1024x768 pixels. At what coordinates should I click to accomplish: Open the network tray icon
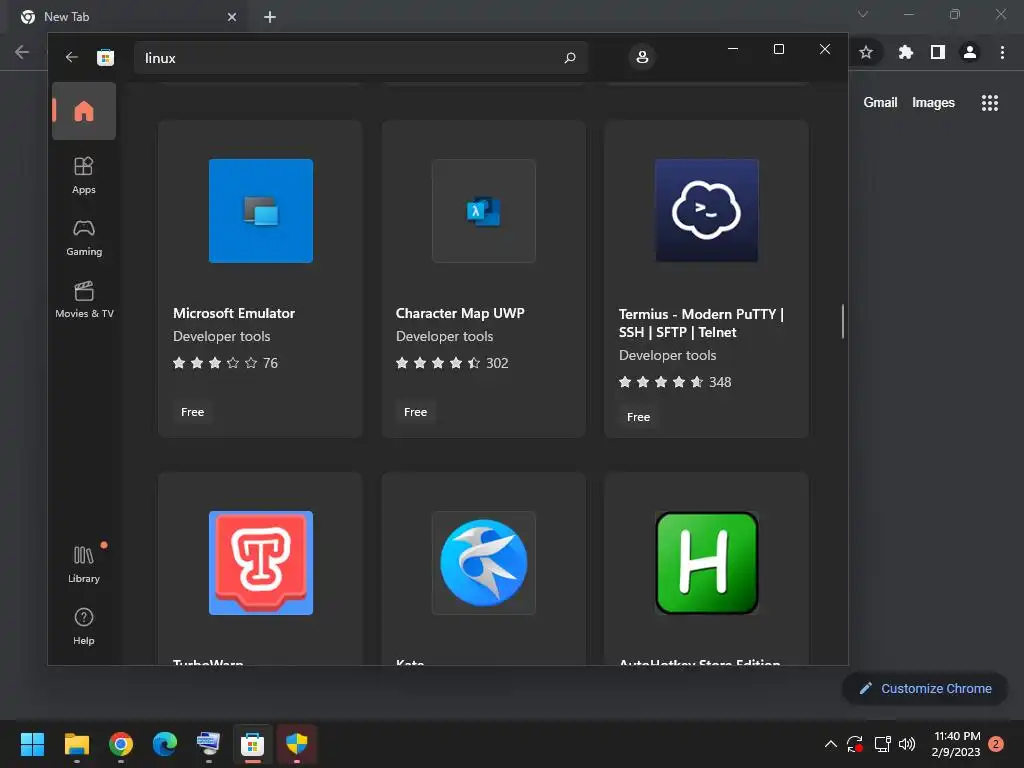tap(882, 744)
